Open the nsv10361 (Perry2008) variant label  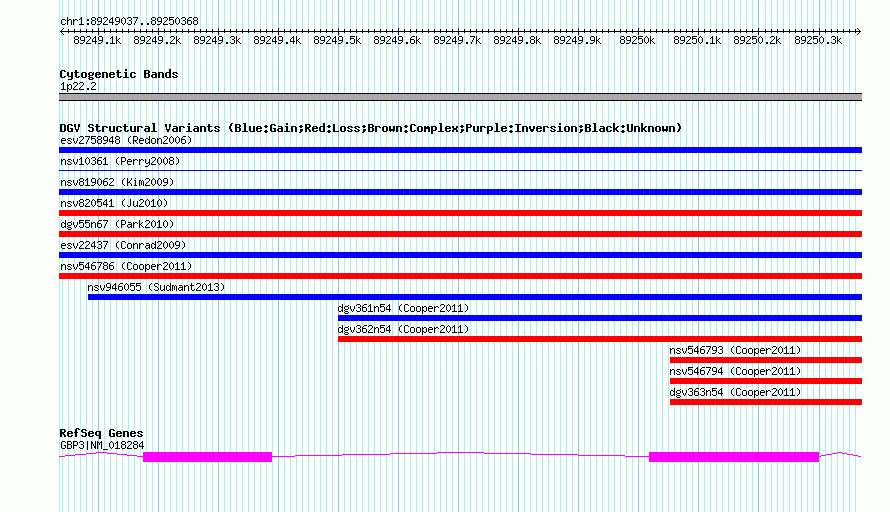pyautogui.click(x=120, y=161)
